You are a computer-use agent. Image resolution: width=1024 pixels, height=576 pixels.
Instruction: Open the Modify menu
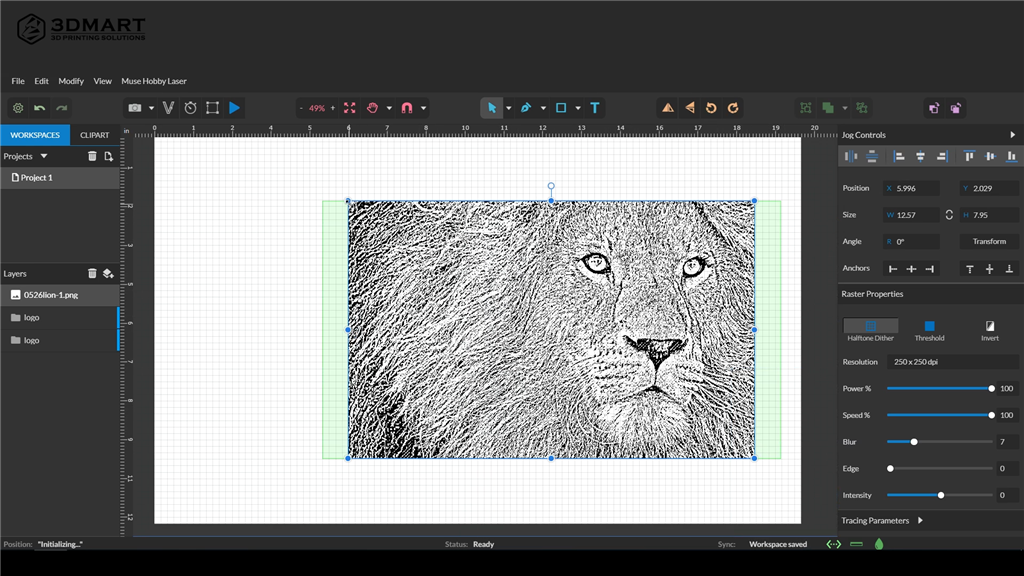(x=71, y=81)
